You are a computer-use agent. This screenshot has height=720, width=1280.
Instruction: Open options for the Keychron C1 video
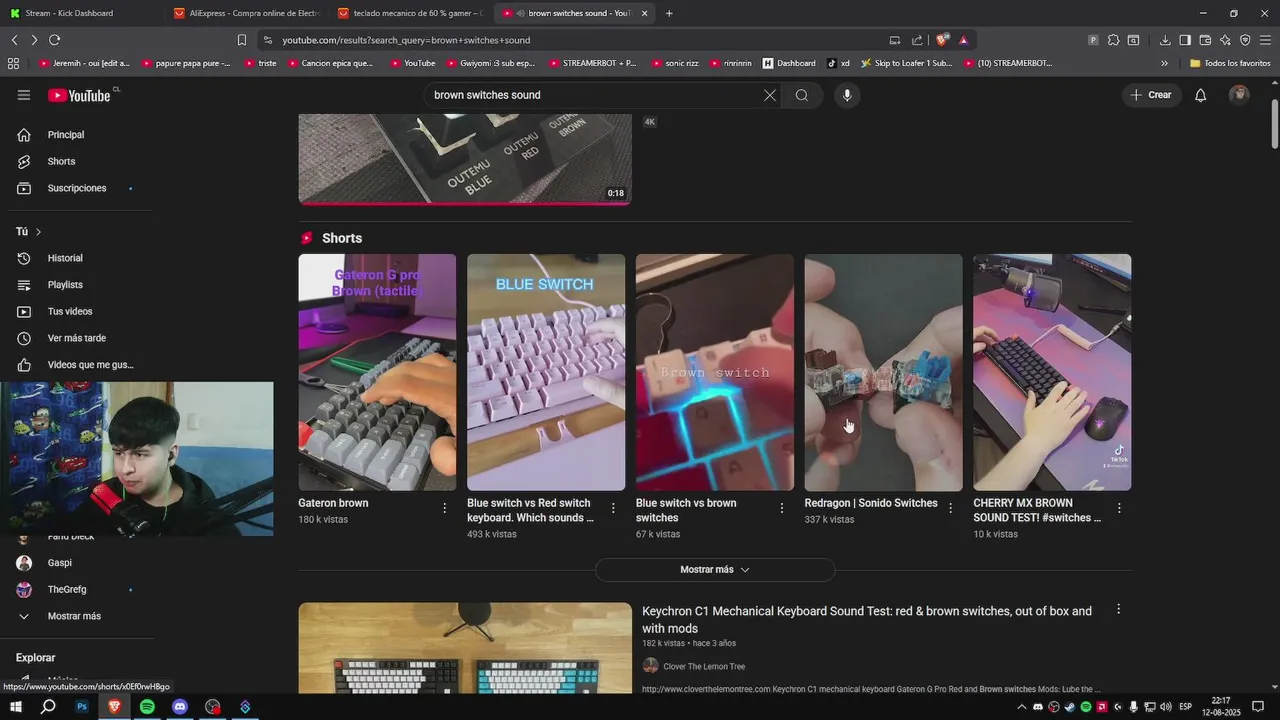click(1118, 609)
